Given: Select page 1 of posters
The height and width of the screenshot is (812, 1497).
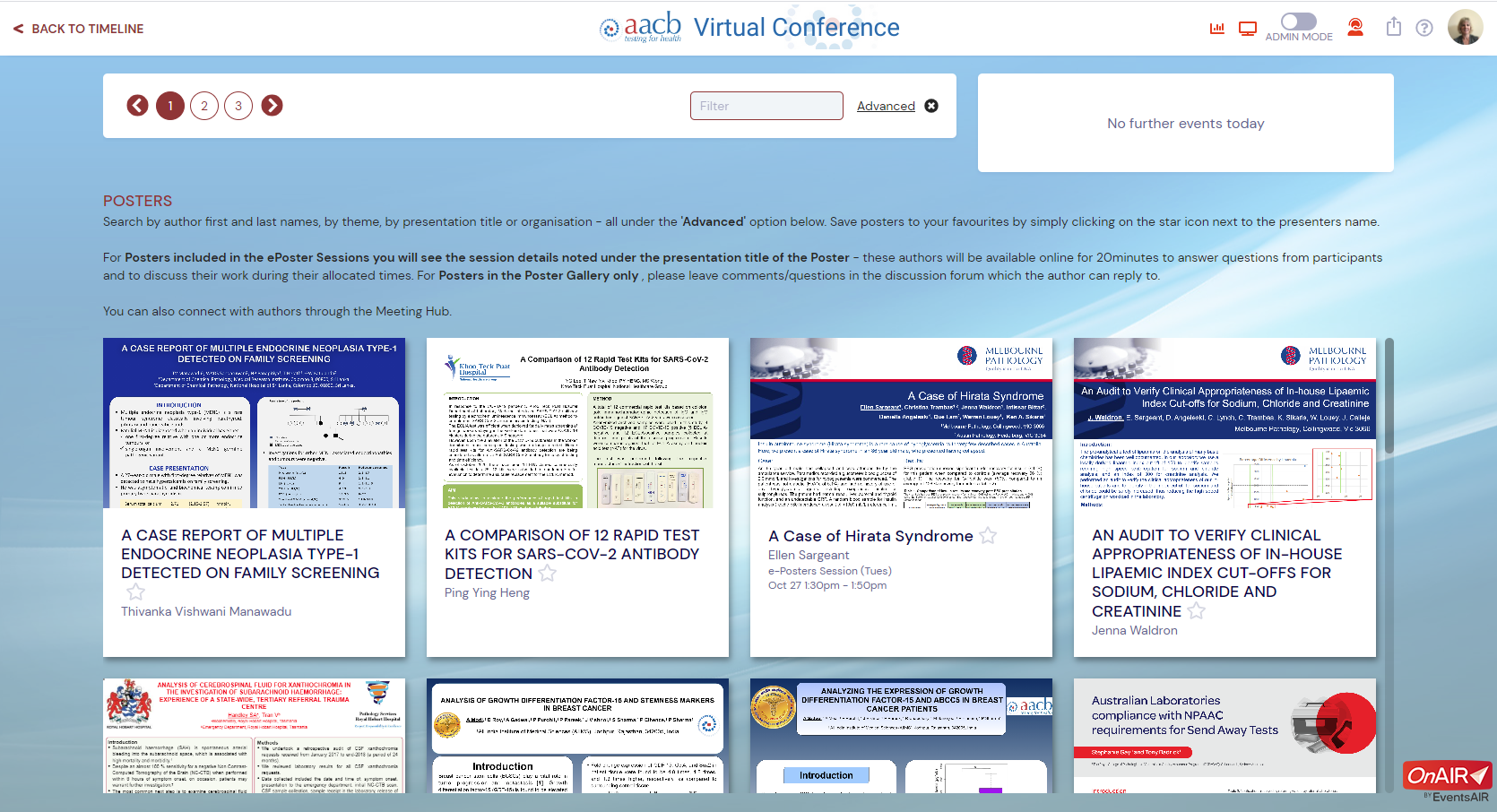Looking at the screenshot, I should coord(170,106).
